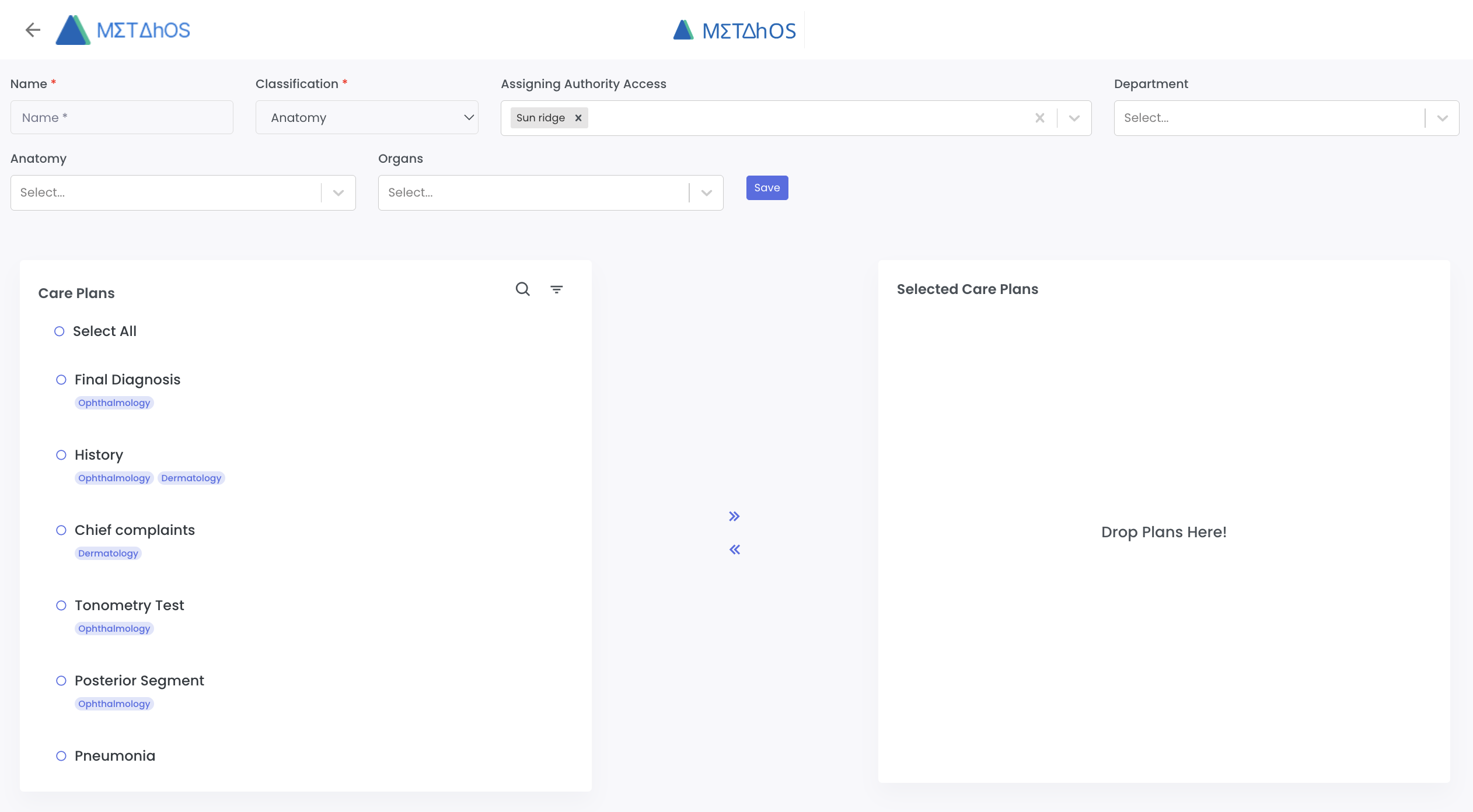Focus the Name input field
Image resolution: width=1473 pixels, height=812 pixels.
coord(121,117)
